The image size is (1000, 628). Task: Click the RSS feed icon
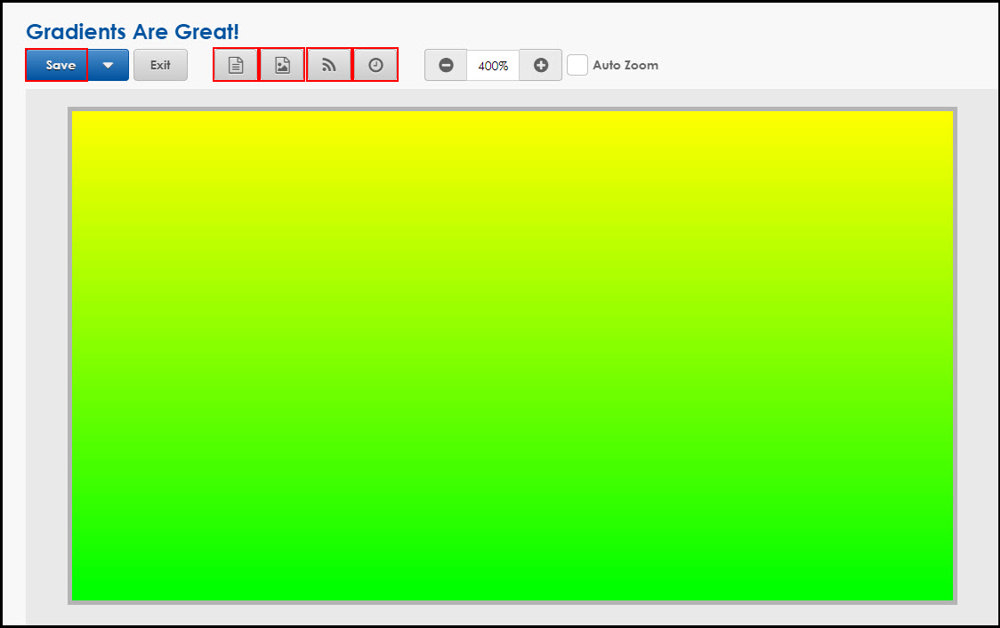329,64
